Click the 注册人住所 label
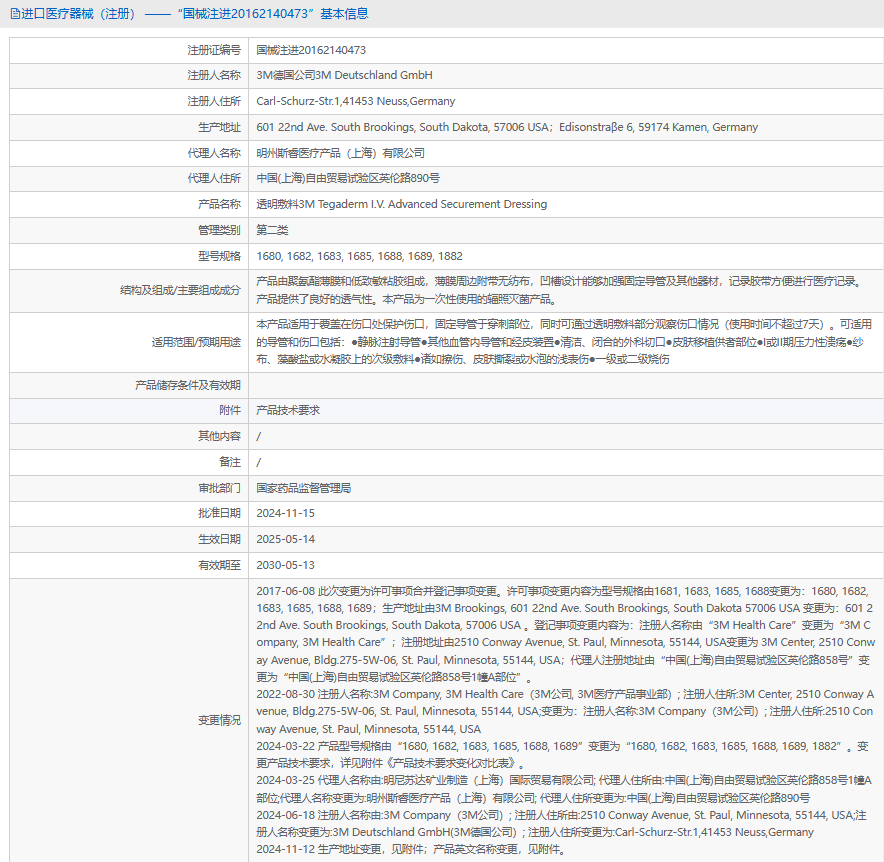The width and height of the screenshot is (884, 862). [x=214, y=101]
